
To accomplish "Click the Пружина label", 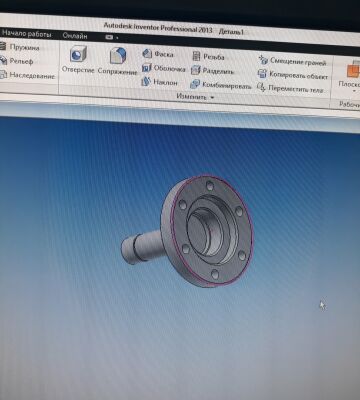I will pos(24,47).
